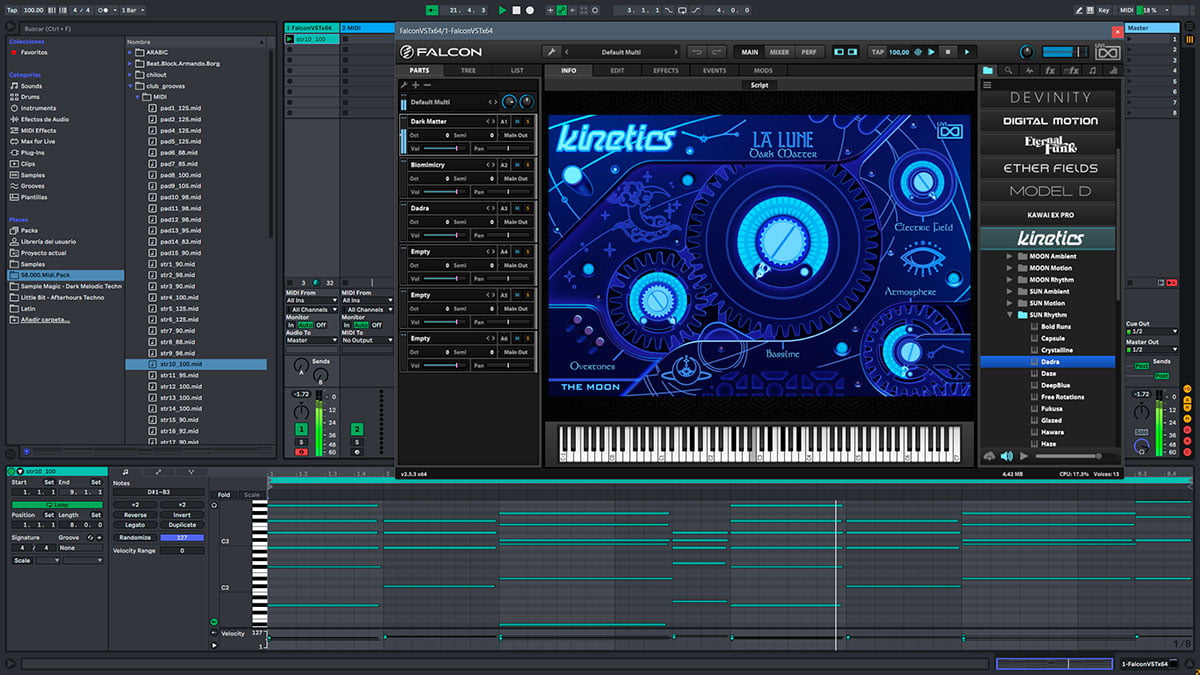Switch to the LIST tab in Falcon

coord(516,71)
